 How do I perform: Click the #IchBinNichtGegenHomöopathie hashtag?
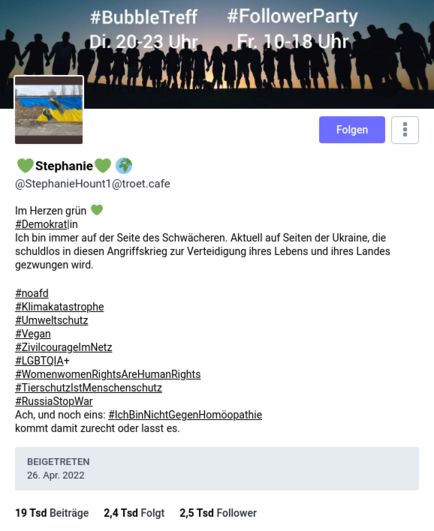coord(185,415)
